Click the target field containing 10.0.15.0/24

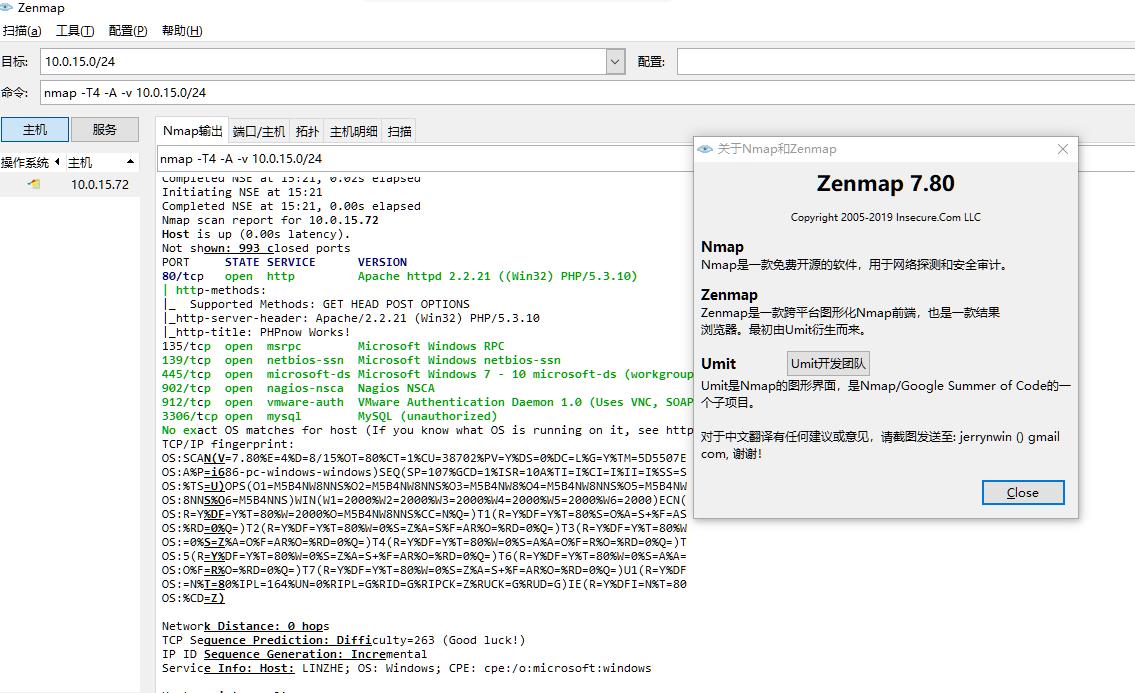coord(323,62)
